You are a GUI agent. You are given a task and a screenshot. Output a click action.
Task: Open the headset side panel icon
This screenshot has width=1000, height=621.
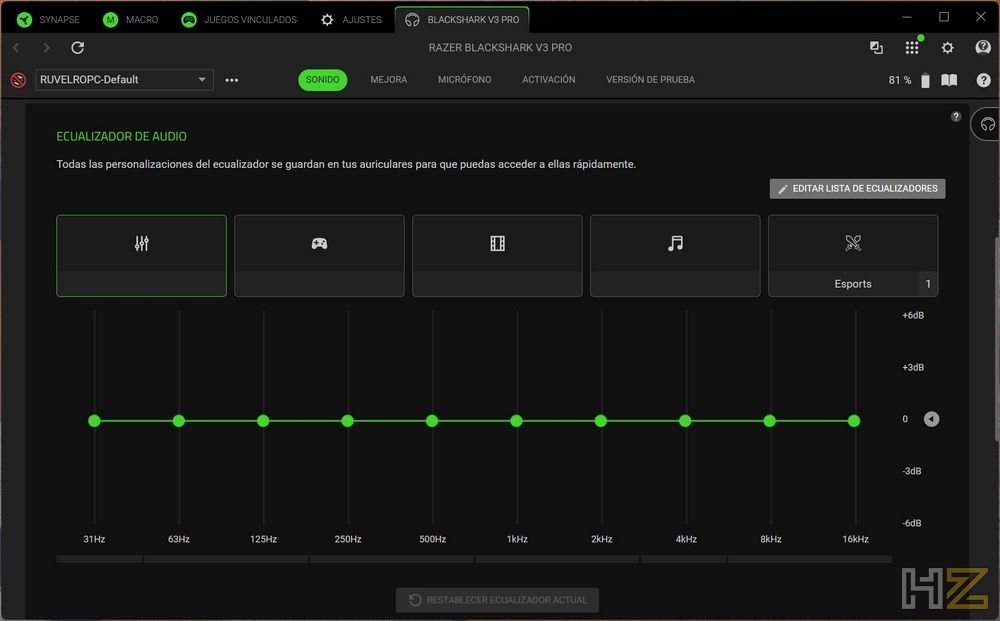(987, 124)
